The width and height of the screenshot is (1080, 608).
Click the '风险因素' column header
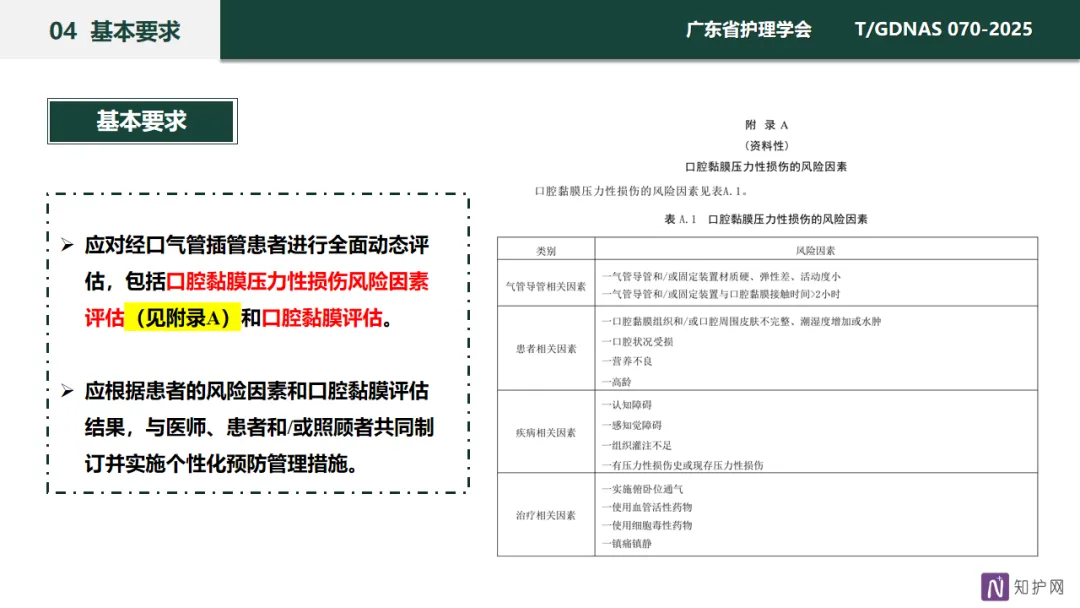pos(816,251)
